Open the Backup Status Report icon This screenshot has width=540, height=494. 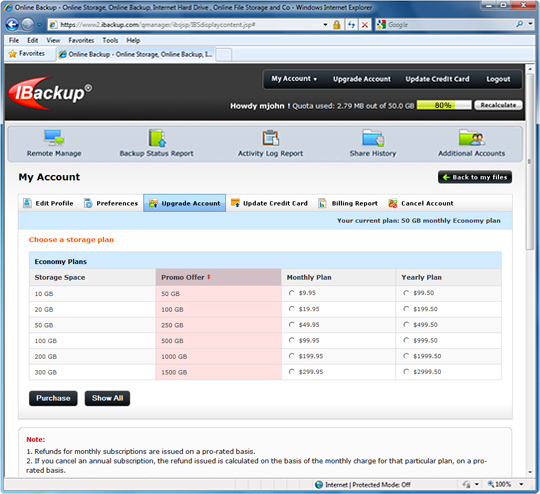coord(157,137)
